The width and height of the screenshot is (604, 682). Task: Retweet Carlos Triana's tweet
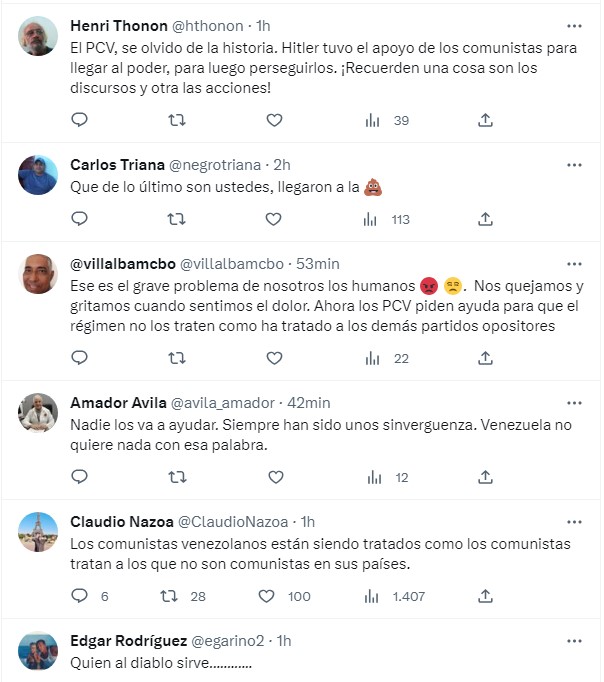(x=177, y=219)
